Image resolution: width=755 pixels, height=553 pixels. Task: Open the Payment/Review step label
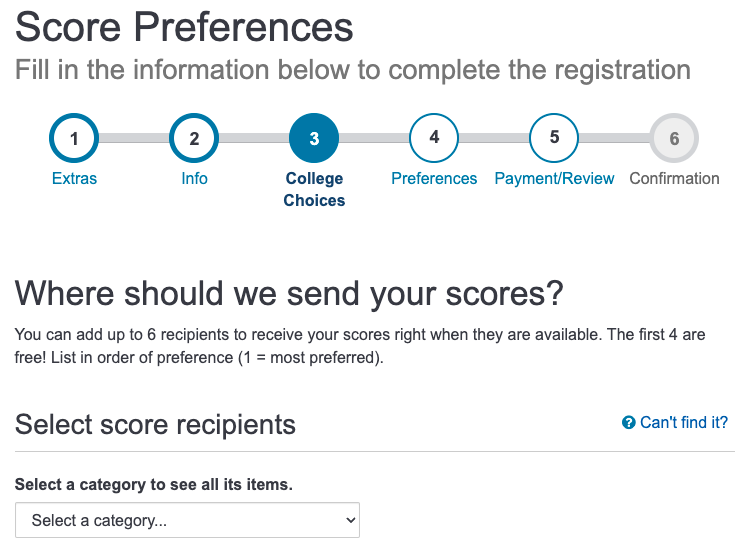(554, 179)
